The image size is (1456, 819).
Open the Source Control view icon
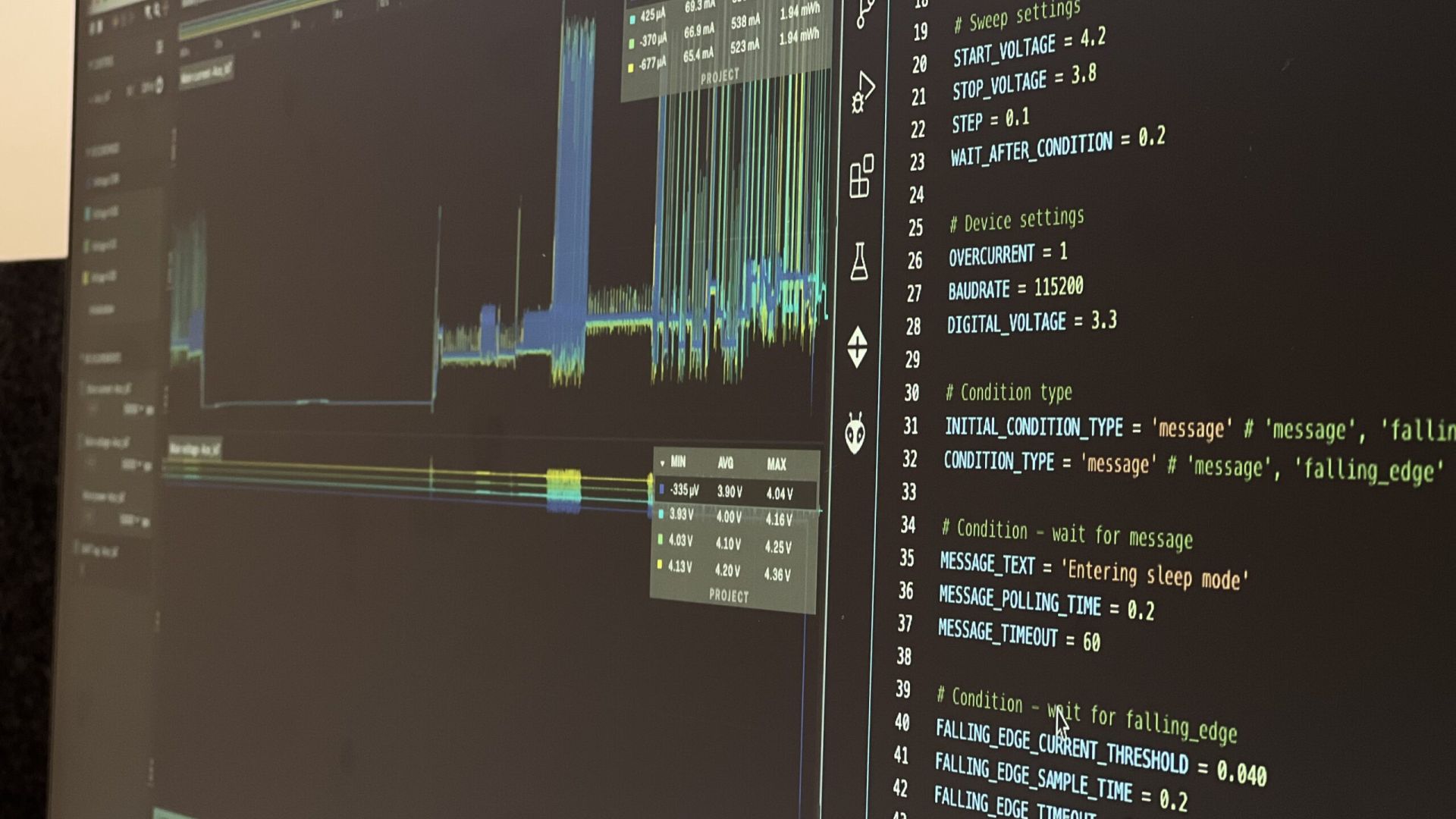(x=864, y=13)
